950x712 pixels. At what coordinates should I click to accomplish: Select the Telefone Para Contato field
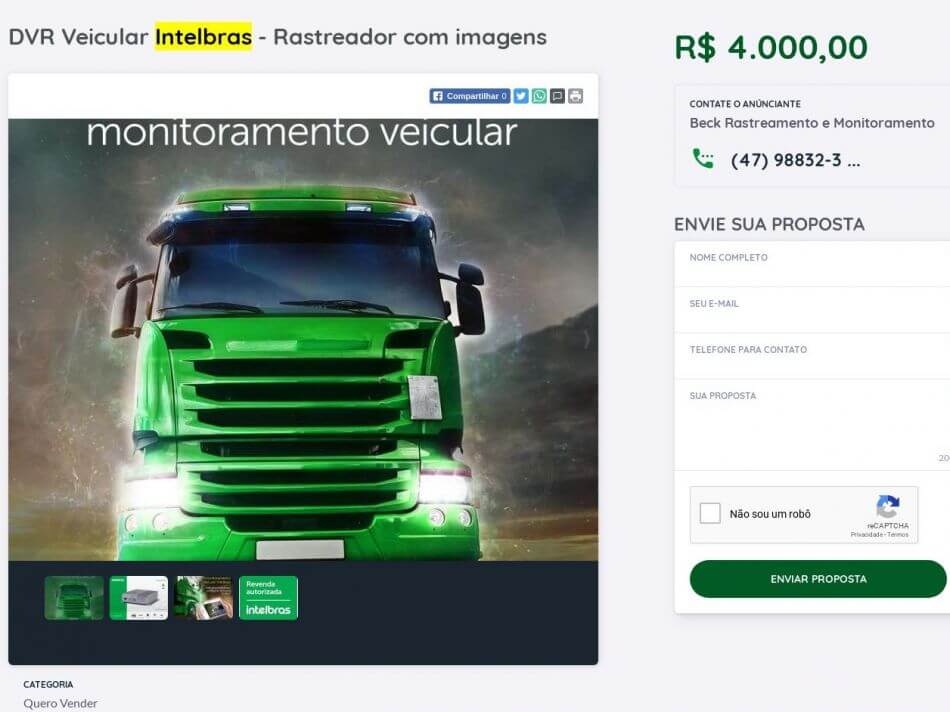812,356
